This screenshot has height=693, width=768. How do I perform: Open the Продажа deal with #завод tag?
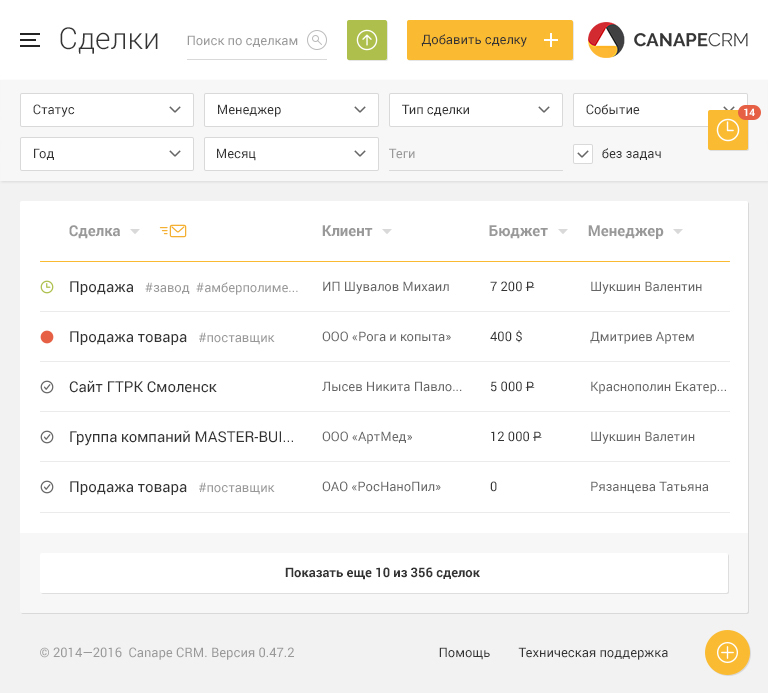pos(101,287)
